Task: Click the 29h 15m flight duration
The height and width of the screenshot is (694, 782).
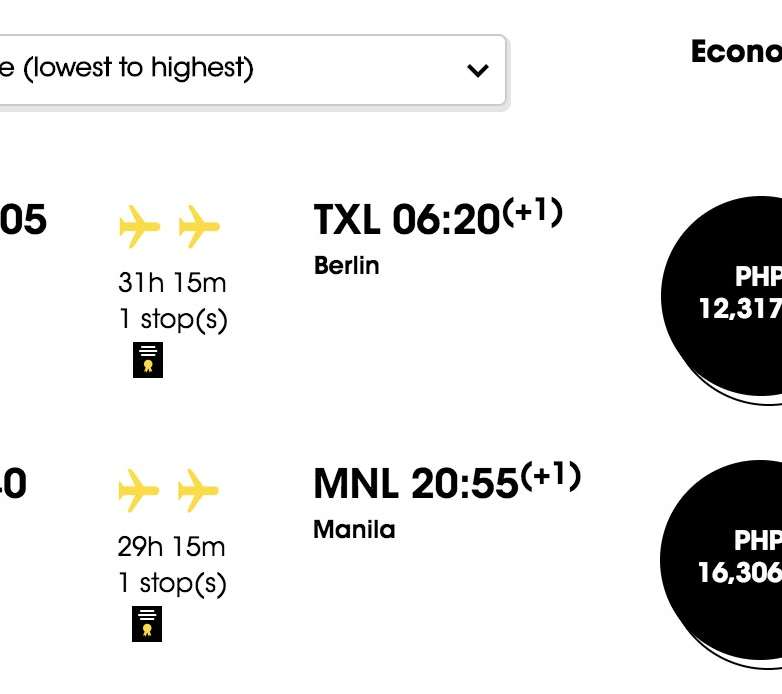Action: click(x=172, y=547)
